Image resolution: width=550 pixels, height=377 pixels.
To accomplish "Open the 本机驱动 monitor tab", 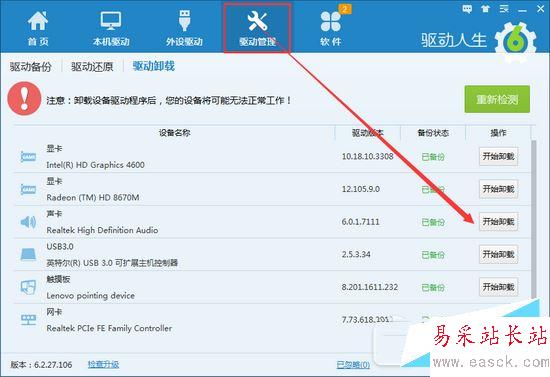I will point(111,28).
